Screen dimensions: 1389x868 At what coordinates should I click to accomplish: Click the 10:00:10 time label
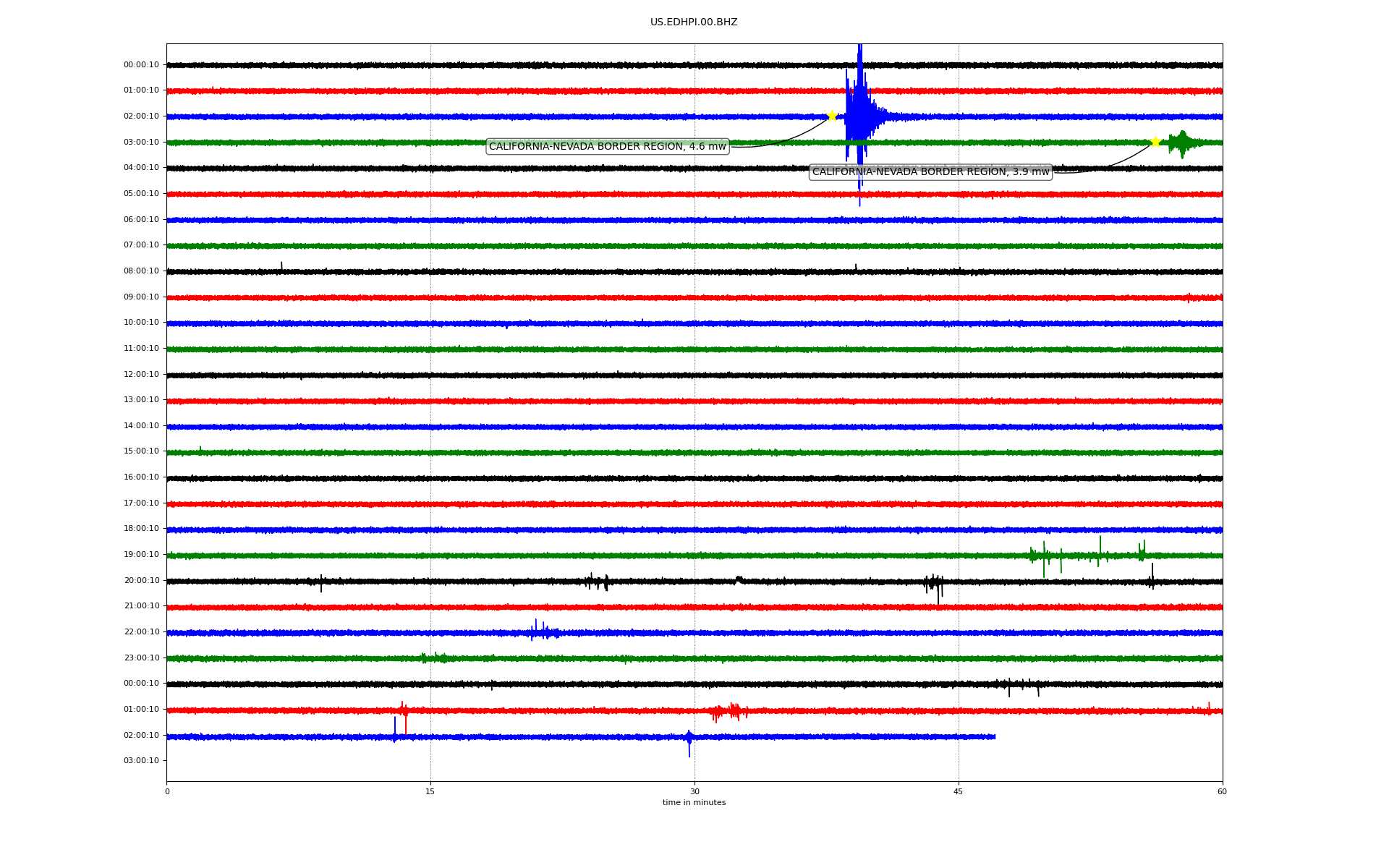point(141,323)
